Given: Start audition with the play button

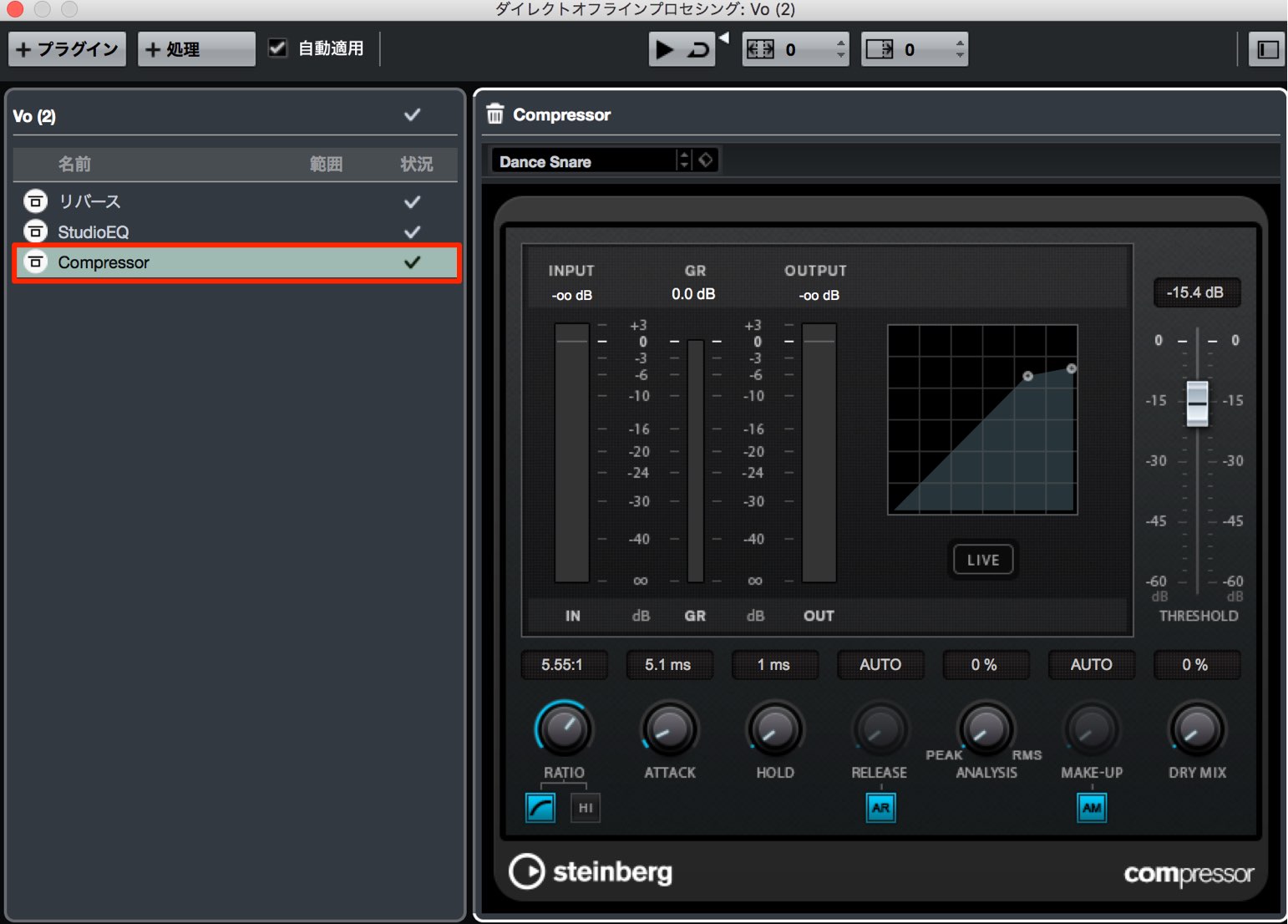Looking at the screenshot, I should (665, 49).
